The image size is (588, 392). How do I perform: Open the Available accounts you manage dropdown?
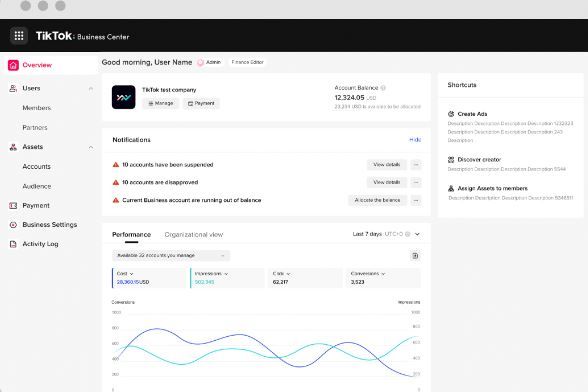click(x=171, y=256)
